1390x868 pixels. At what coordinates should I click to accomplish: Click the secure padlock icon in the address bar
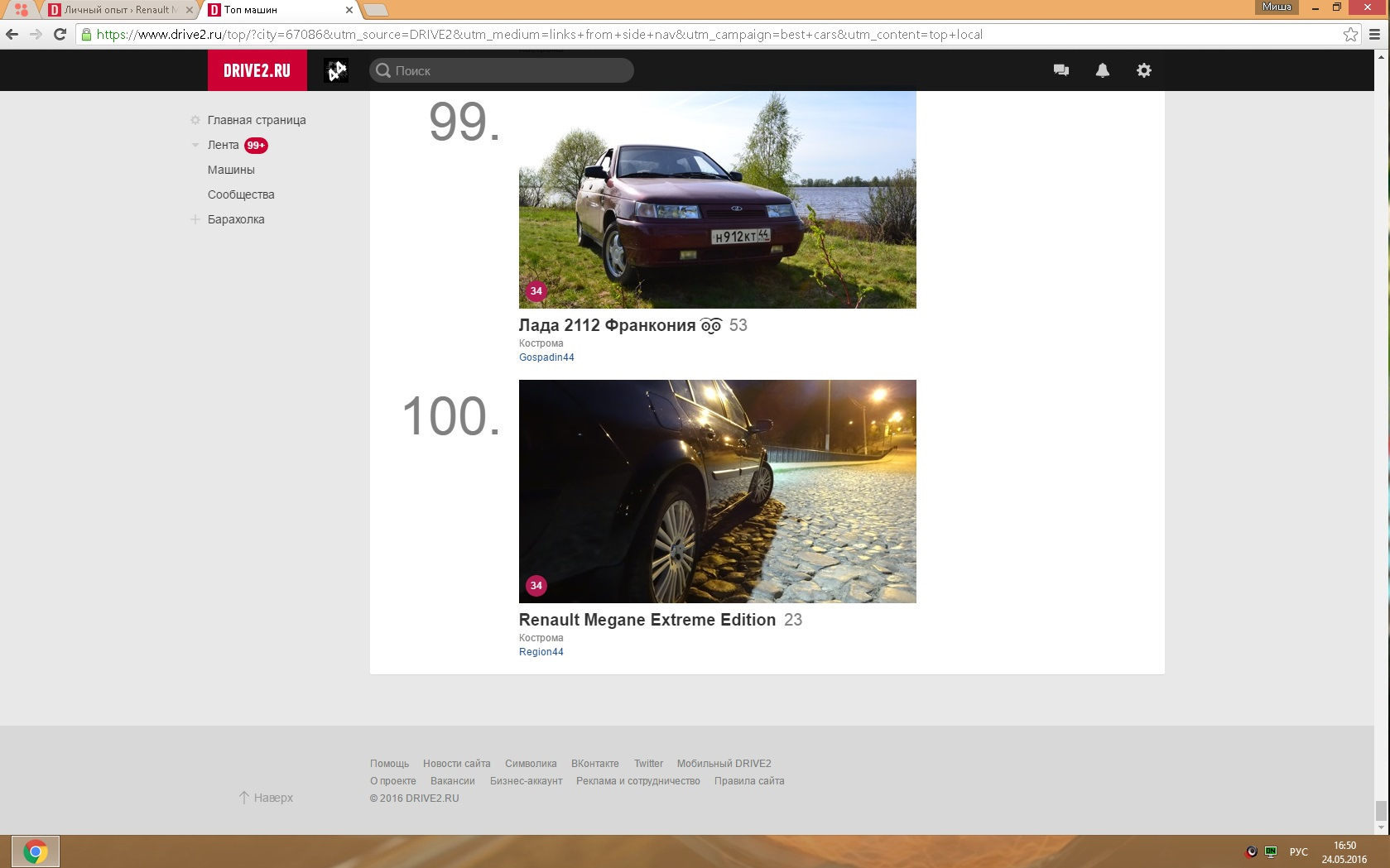click(86, 34)
